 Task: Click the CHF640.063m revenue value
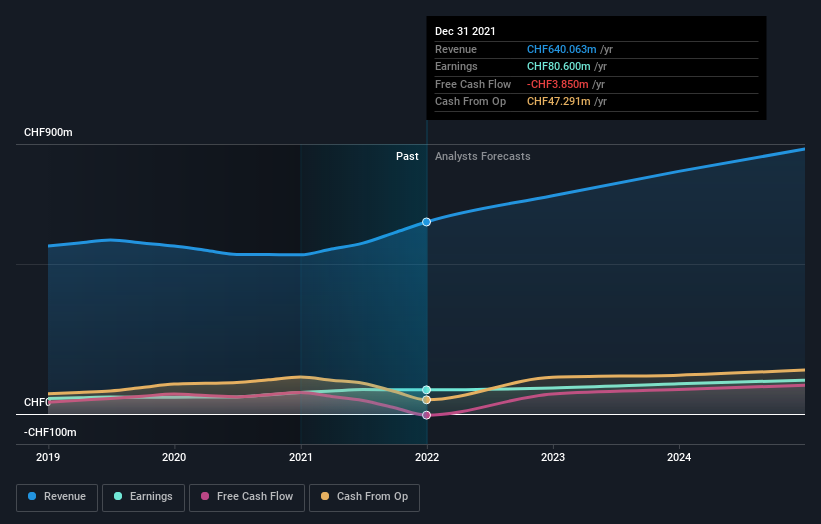tap(561, 49)
